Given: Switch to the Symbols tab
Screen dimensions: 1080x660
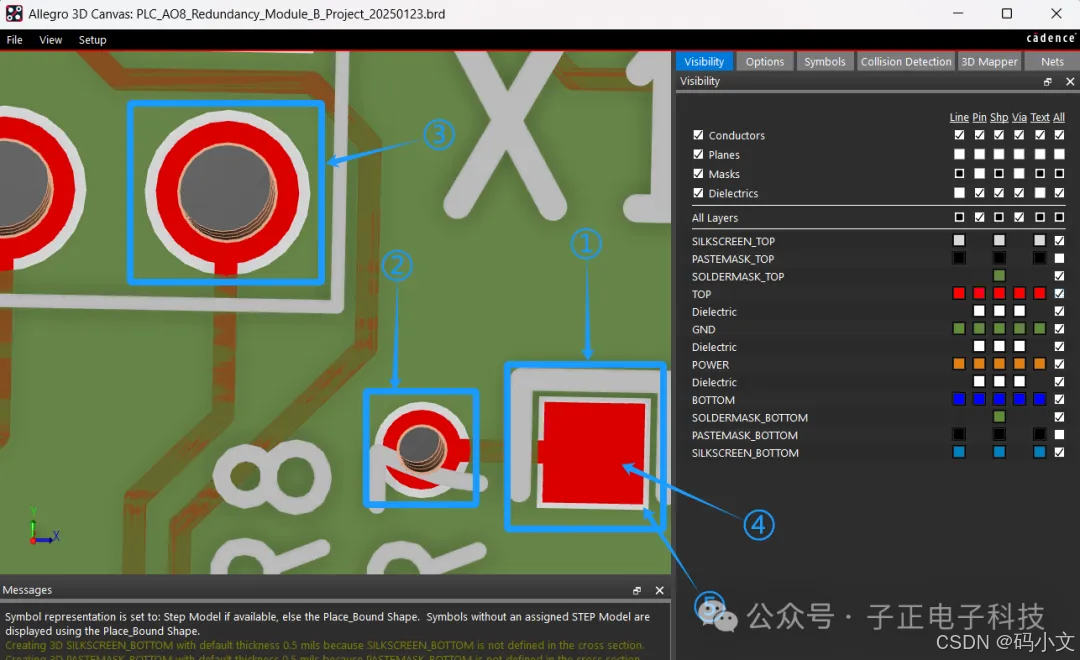Looking at the screenshot, I should tap(824, 61).
